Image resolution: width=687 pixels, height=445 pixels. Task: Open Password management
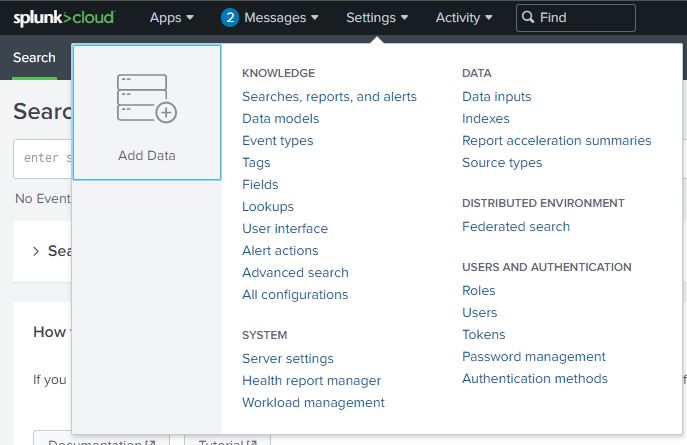pos(534,357)
